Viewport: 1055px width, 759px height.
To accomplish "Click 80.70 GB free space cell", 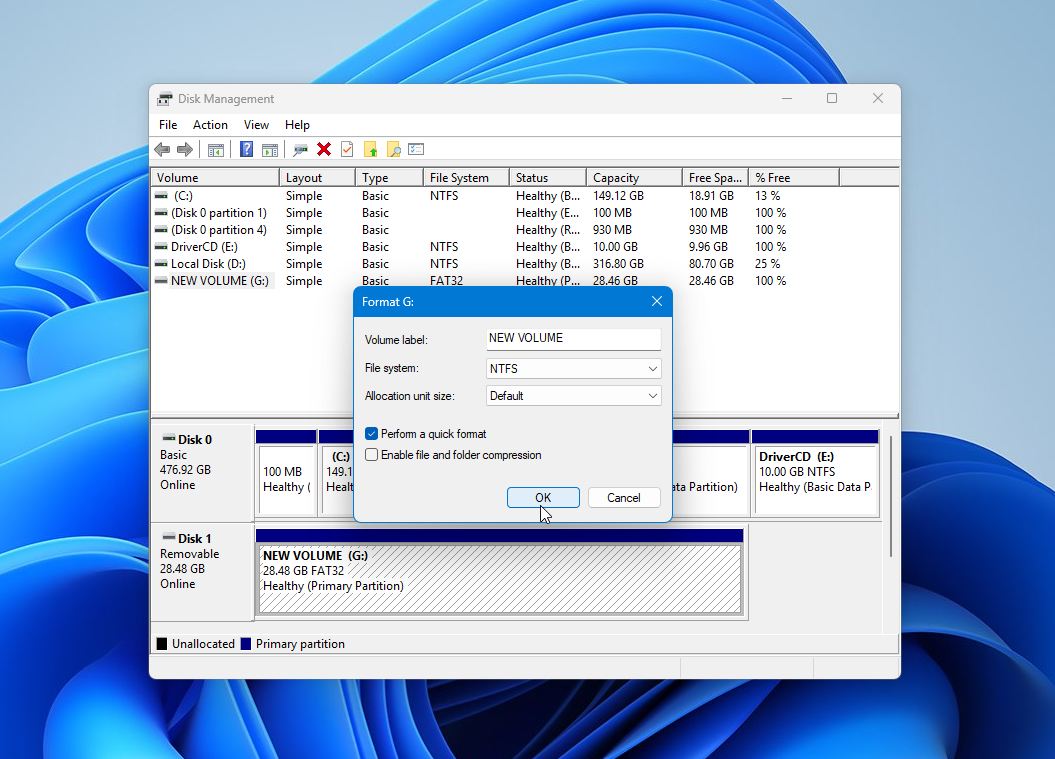I will tap(711, 264).
